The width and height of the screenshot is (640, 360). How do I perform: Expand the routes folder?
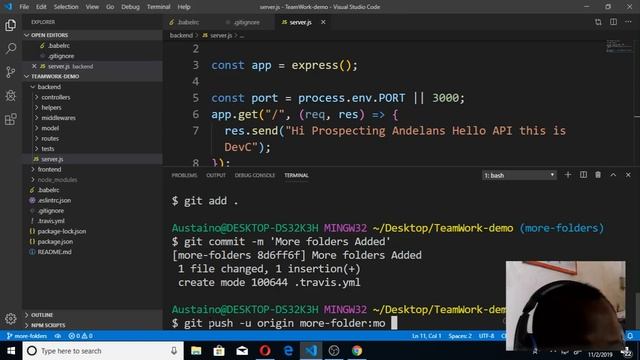tap(93, 138)
